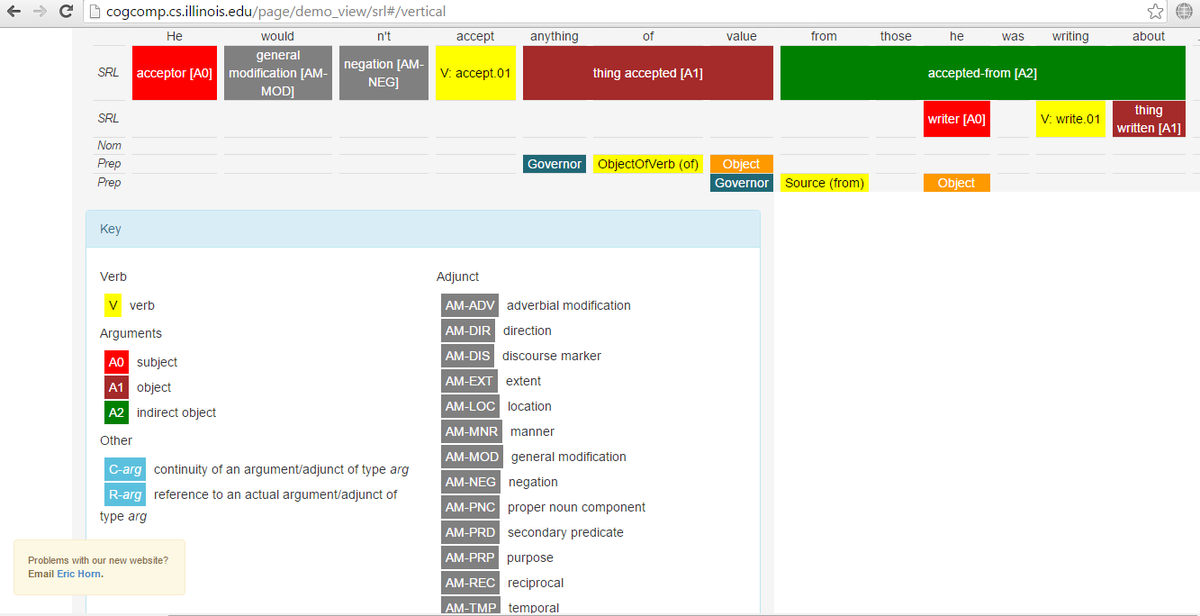Click the writer [A0] block
The width and height of the screenshot is (1200, 616).
(957, 119)
